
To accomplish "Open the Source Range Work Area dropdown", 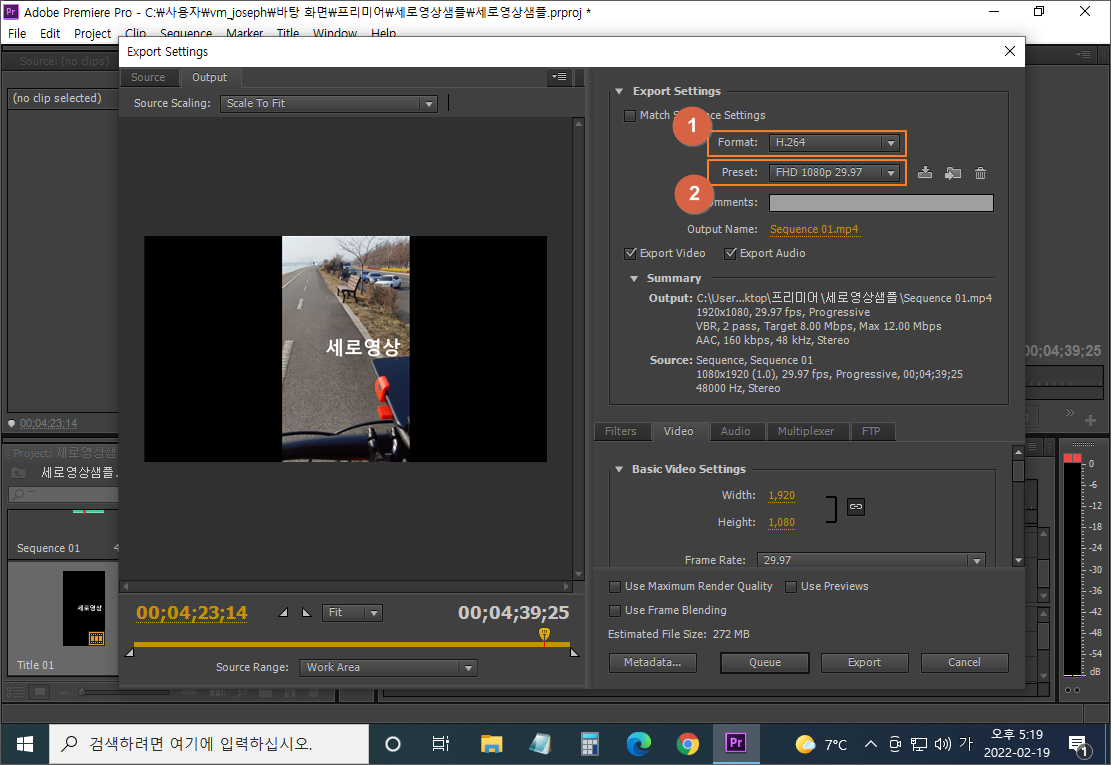I will (x=388, y=667).
